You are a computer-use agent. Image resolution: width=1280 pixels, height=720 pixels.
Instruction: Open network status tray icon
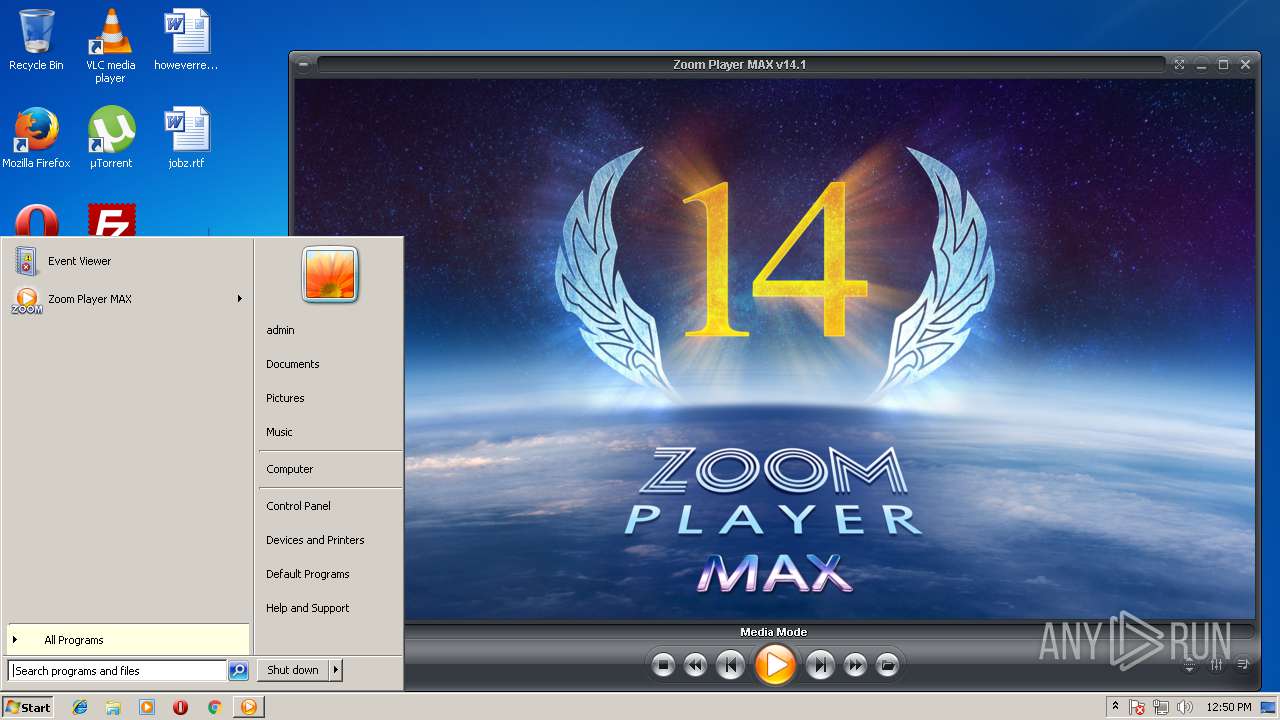pyautogui.click(x=1161, y=707)
